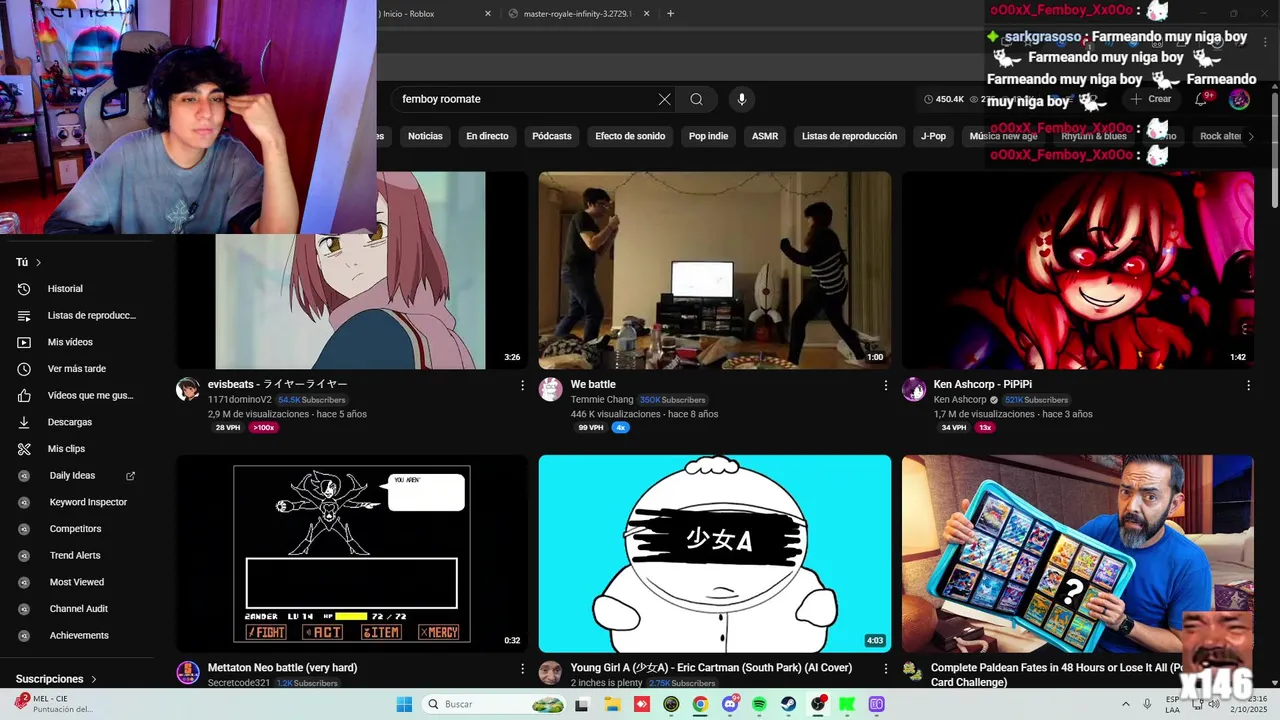Open Chrome from the taskbar
This screenshot has width=1280, height=720.
tap(700, 704)
